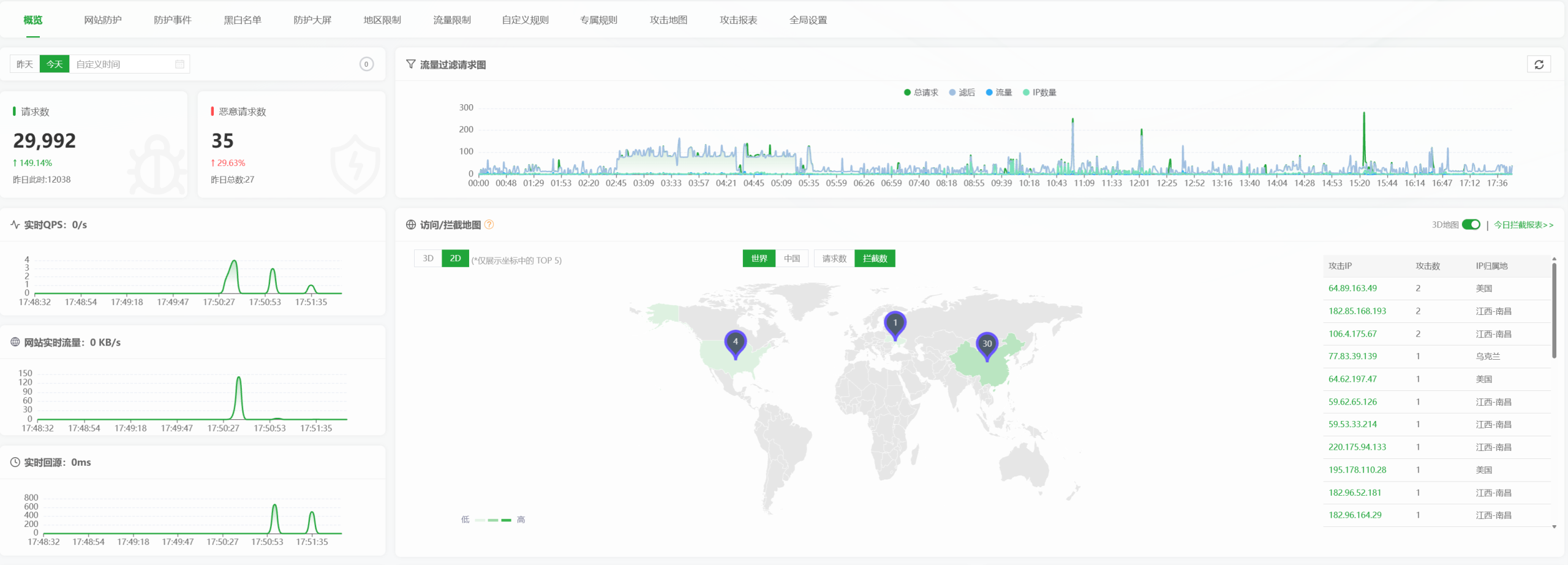Toggle IP数量 series in chart legend
Screen dimensions: 1568x565
click(1039, 93)
